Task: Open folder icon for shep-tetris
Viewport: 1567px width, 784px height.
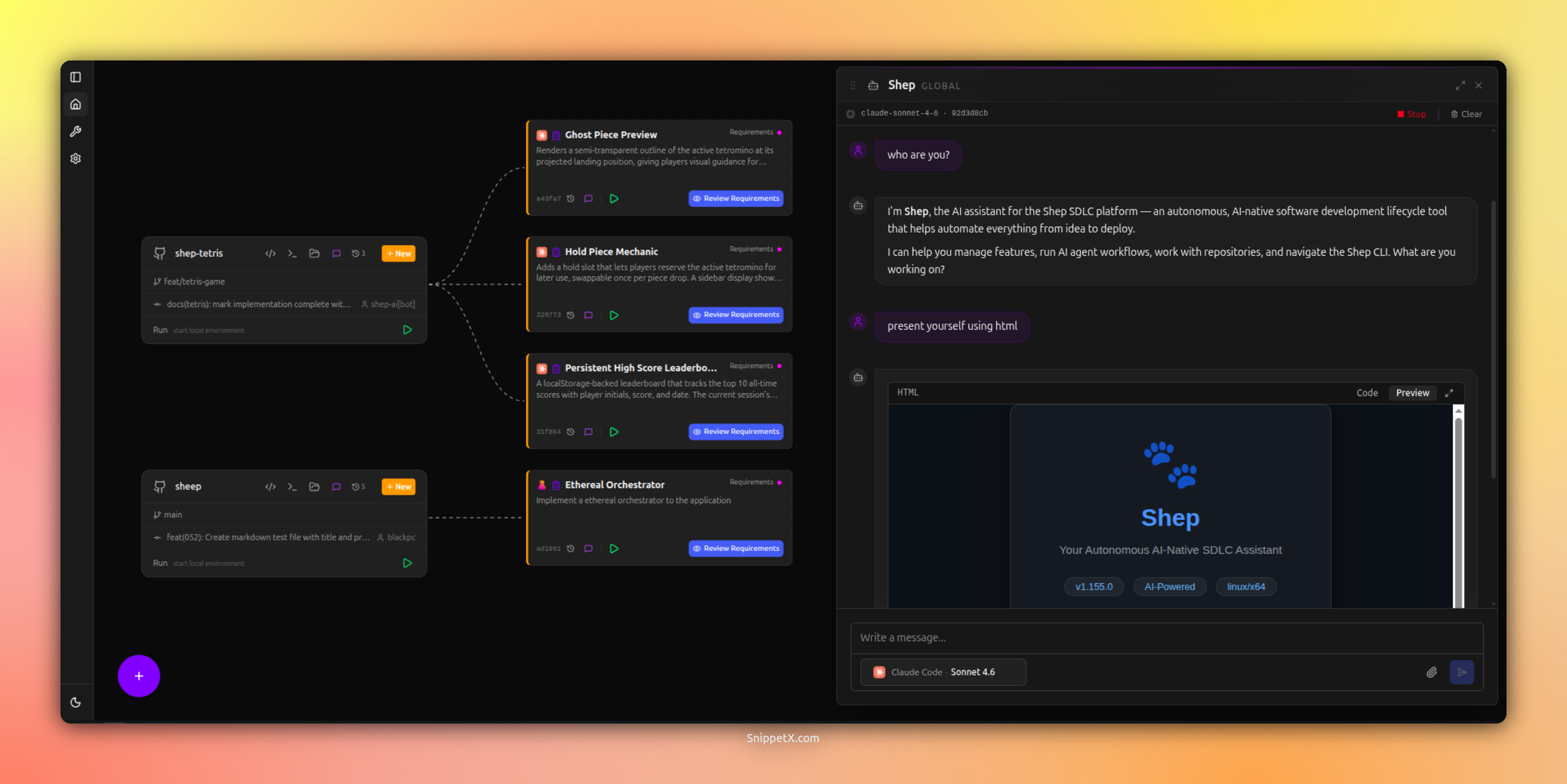Action: [x=315, y=254]
